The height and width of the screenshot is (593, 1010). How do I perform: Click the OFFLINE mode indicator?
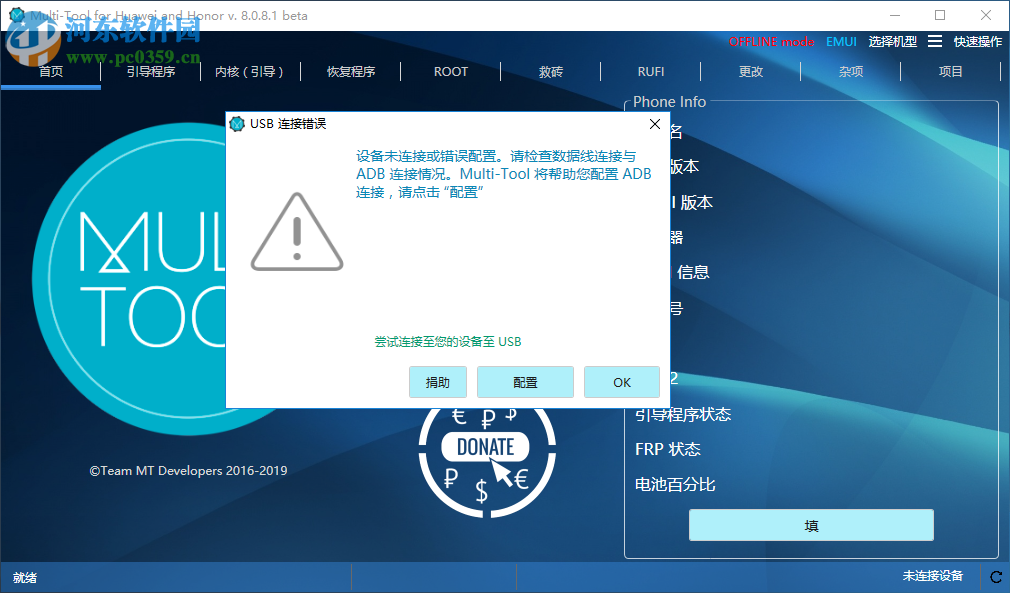tap(772, 41)
